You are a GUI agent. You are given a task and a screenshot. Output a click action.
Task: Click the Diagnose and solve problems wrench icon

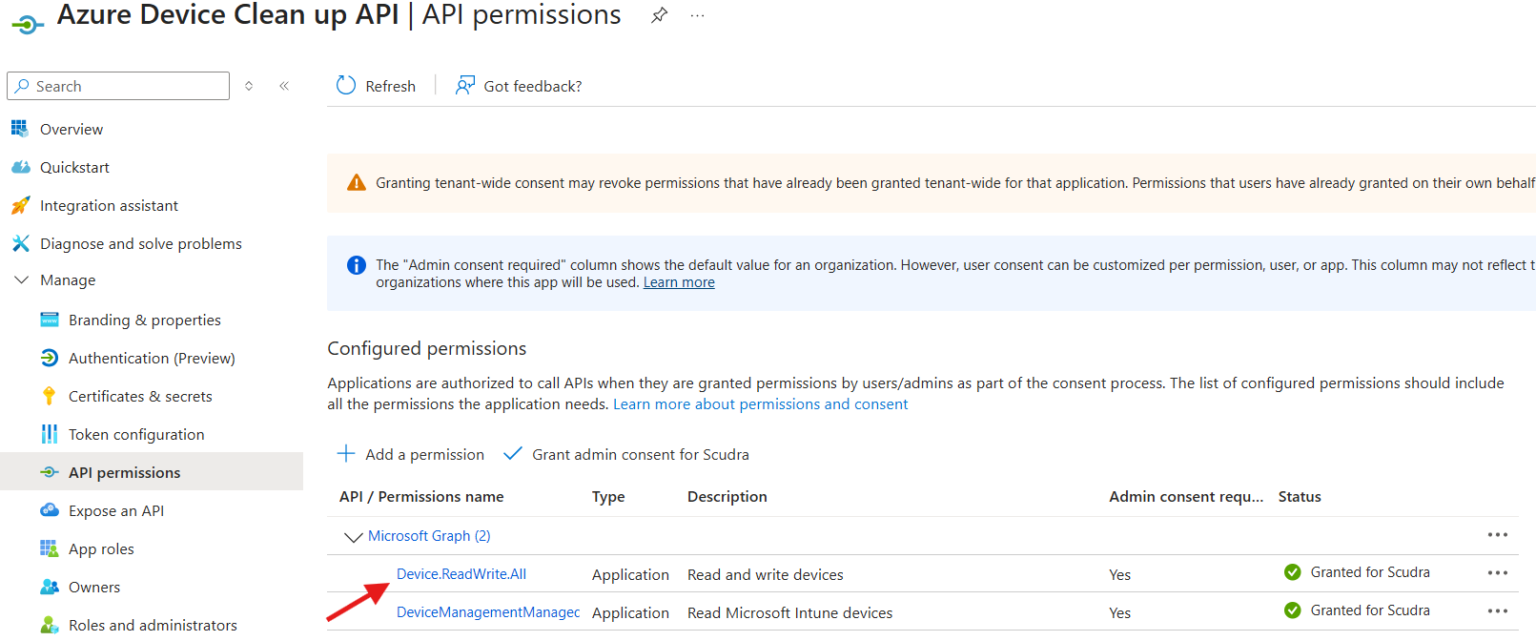20,243
